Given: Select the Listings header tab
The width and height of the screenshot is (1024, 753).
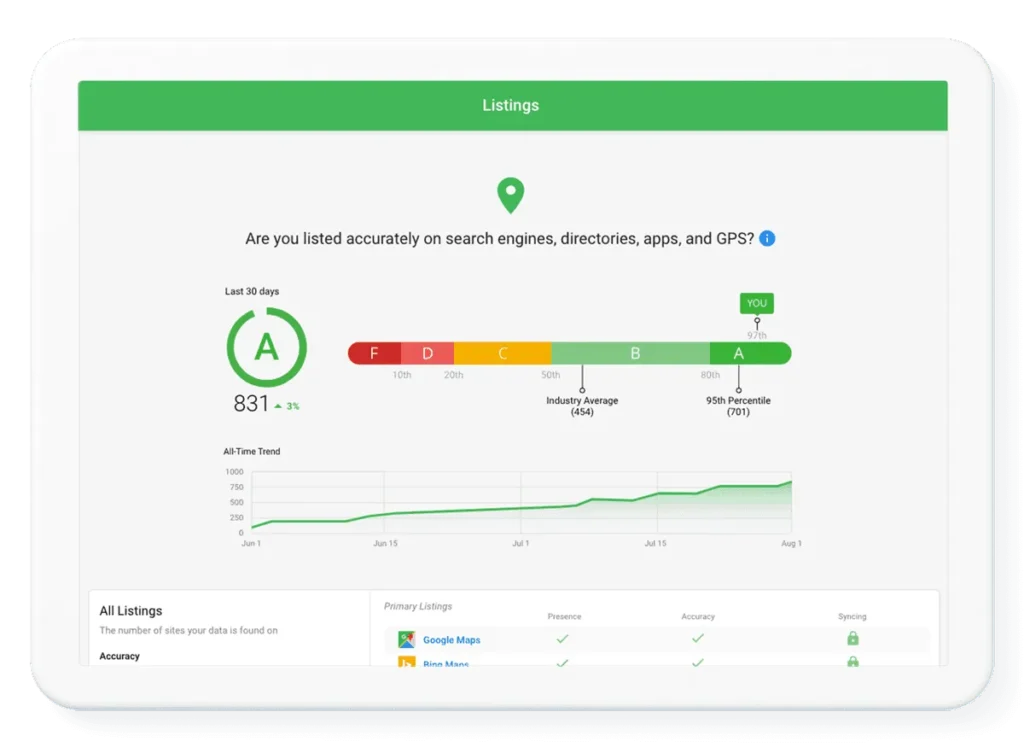Looking at the screenshot, I should point(511,105).
